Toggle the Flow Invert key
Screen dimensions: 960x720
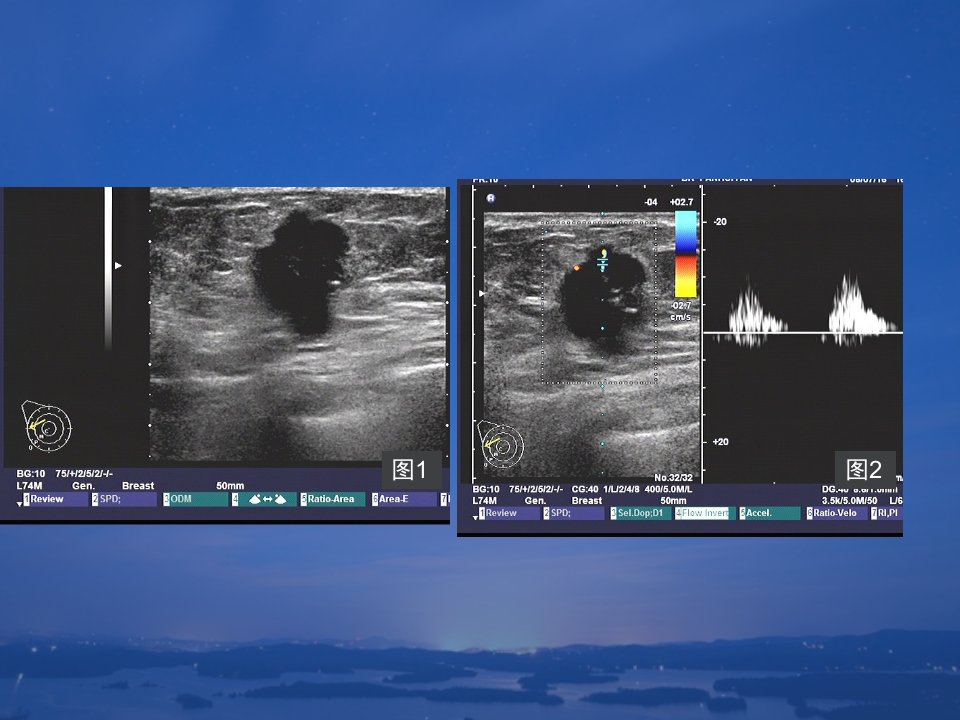705,513
